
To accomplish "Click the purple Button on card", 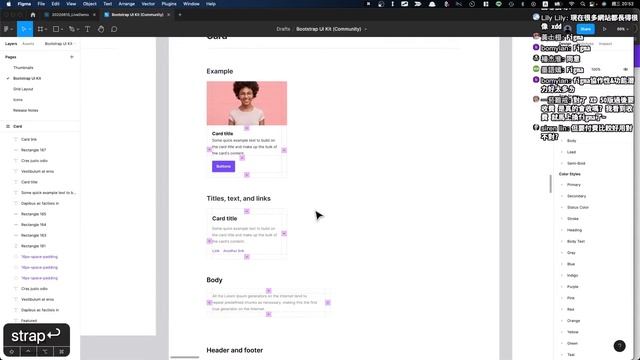I will [223, 166].
